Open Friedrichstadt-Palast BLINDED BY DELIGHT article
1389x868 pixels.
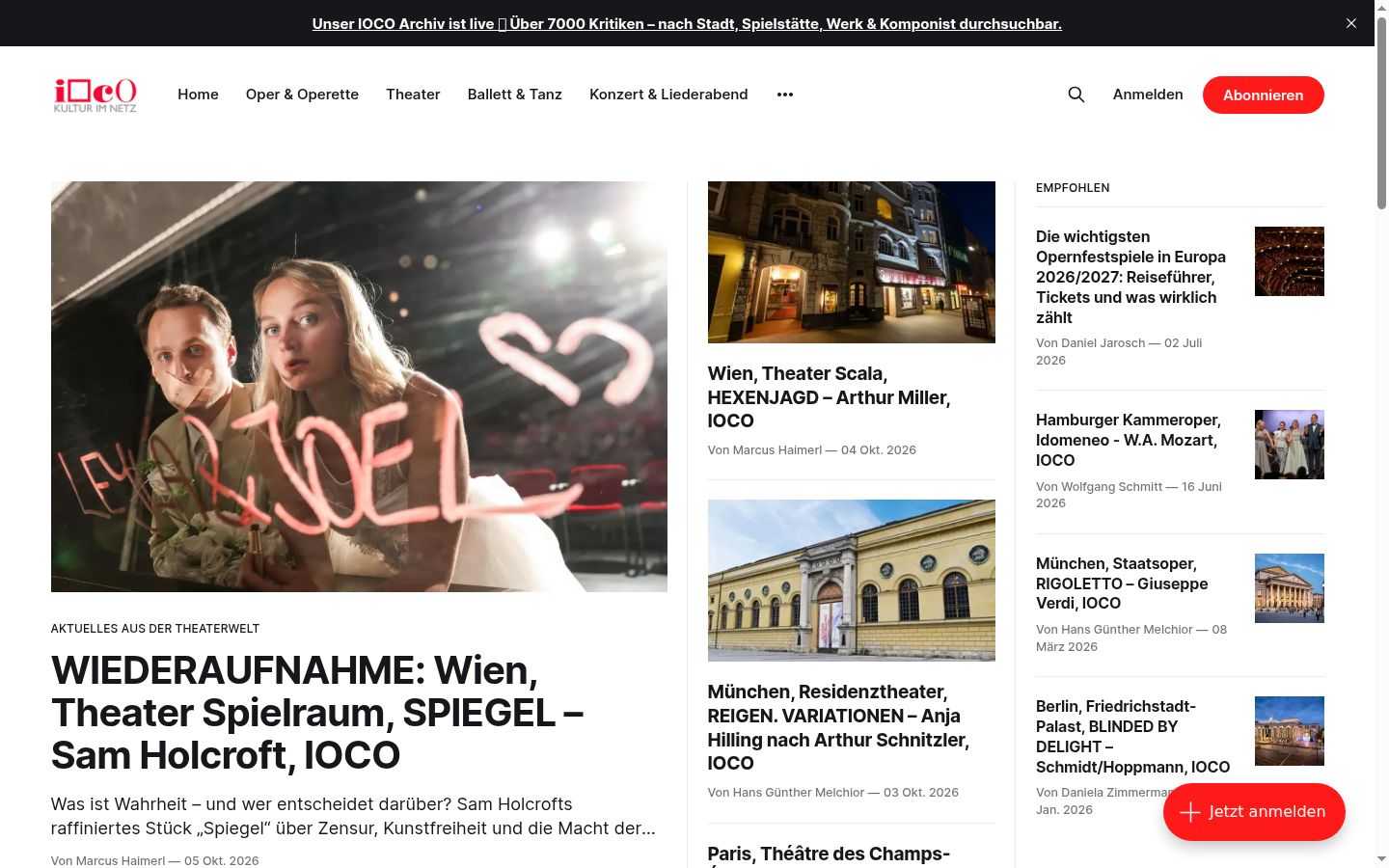point(1133,737)
